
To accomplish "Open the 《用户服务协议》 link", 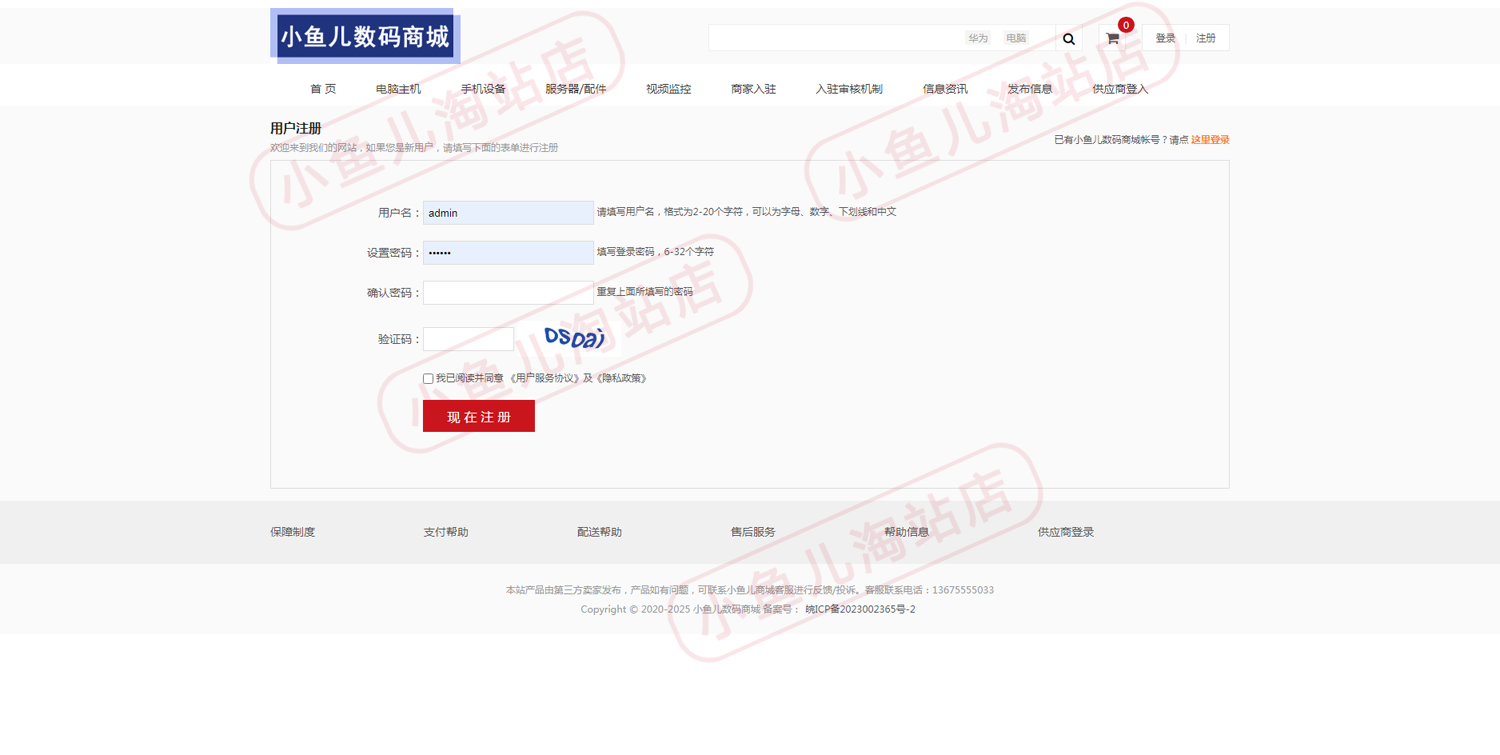I will coord(545,379).
